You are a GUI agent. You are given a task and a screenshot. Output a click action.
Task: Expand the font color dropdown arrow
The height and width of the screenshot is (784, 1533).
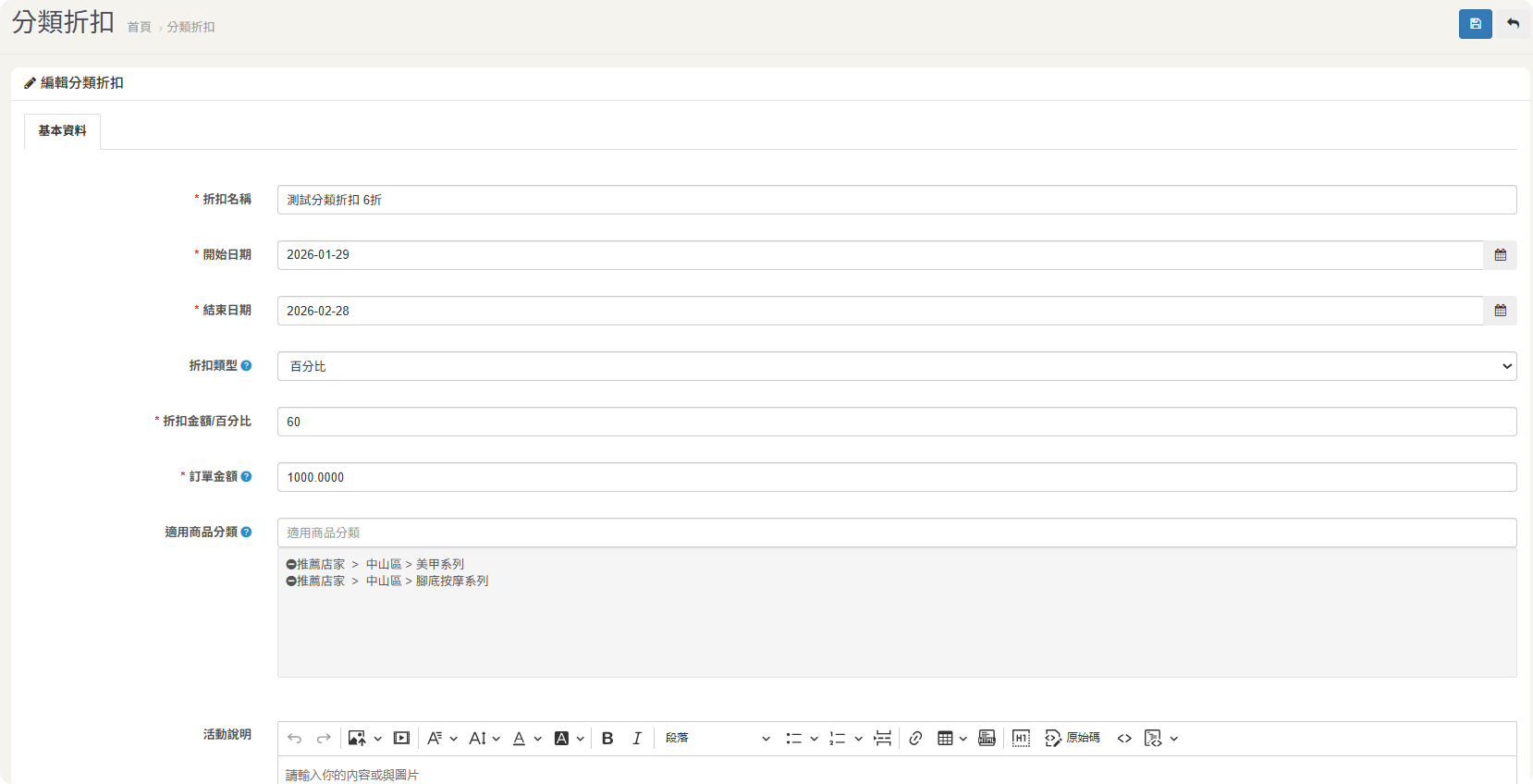tap(537, 739)
